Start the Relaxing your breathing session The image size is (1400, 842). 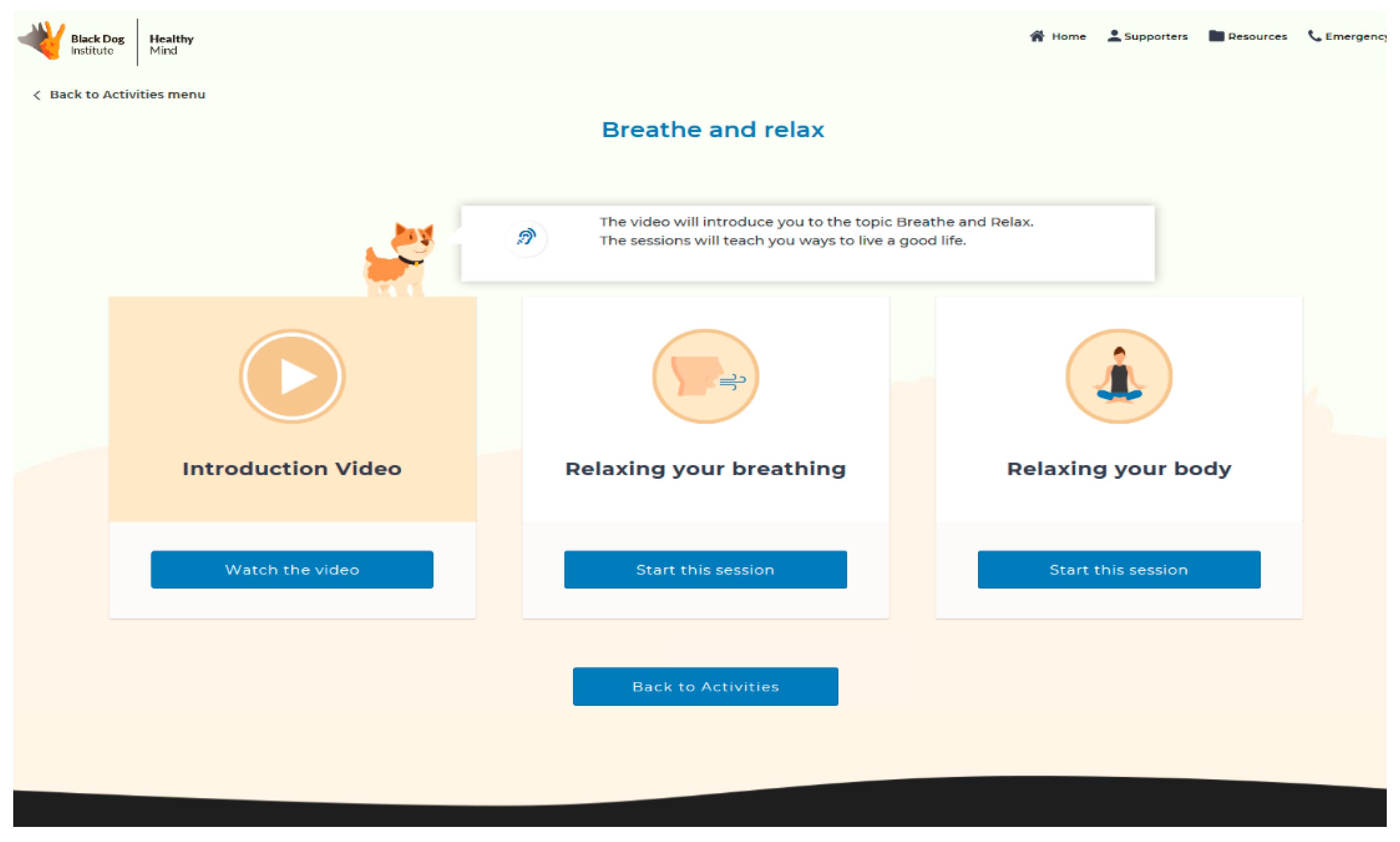pos(705,569)
